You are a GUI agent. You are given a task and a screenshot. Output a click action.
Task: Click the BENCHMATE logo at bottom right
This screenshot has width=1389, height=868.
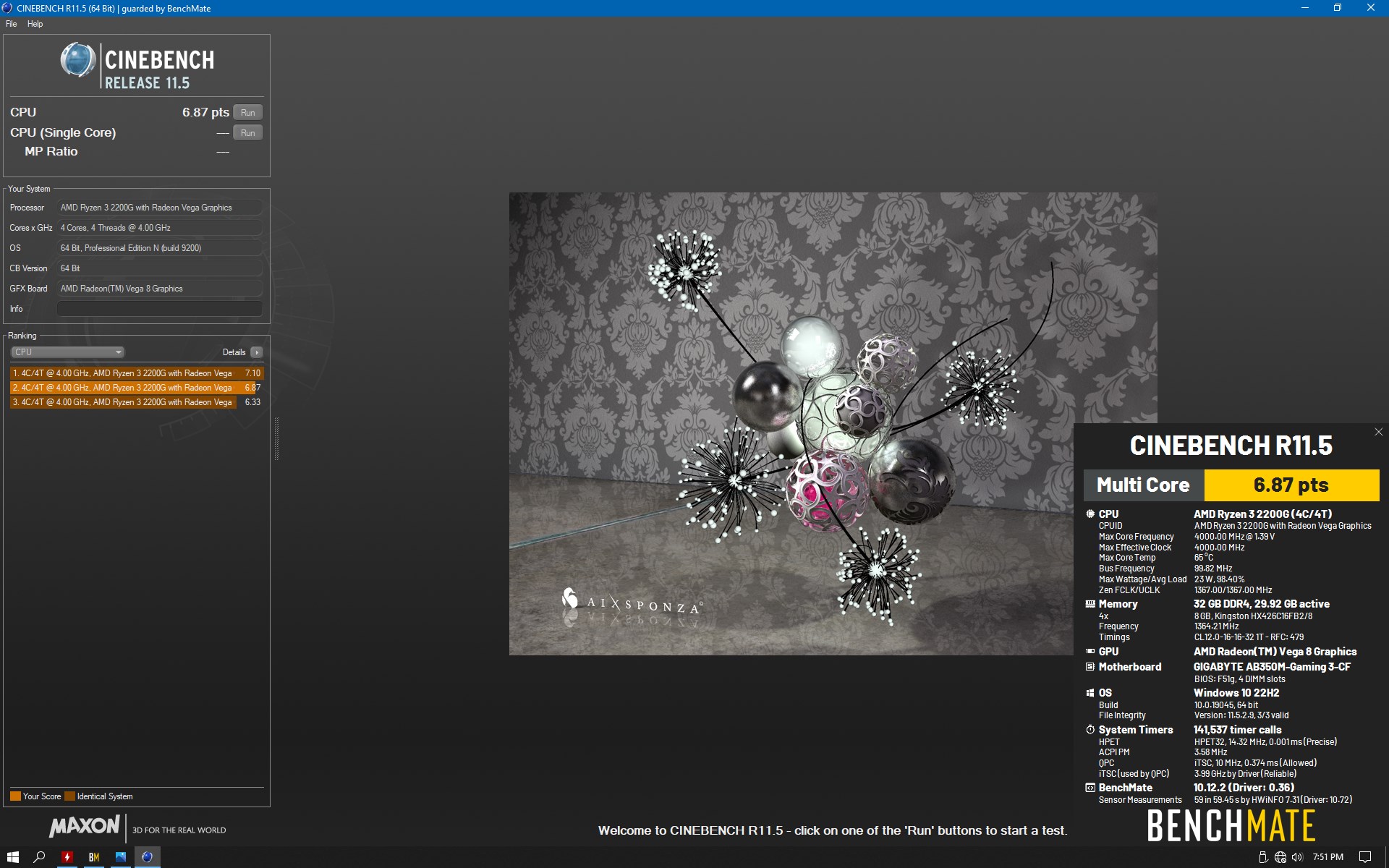(1231, 826)
